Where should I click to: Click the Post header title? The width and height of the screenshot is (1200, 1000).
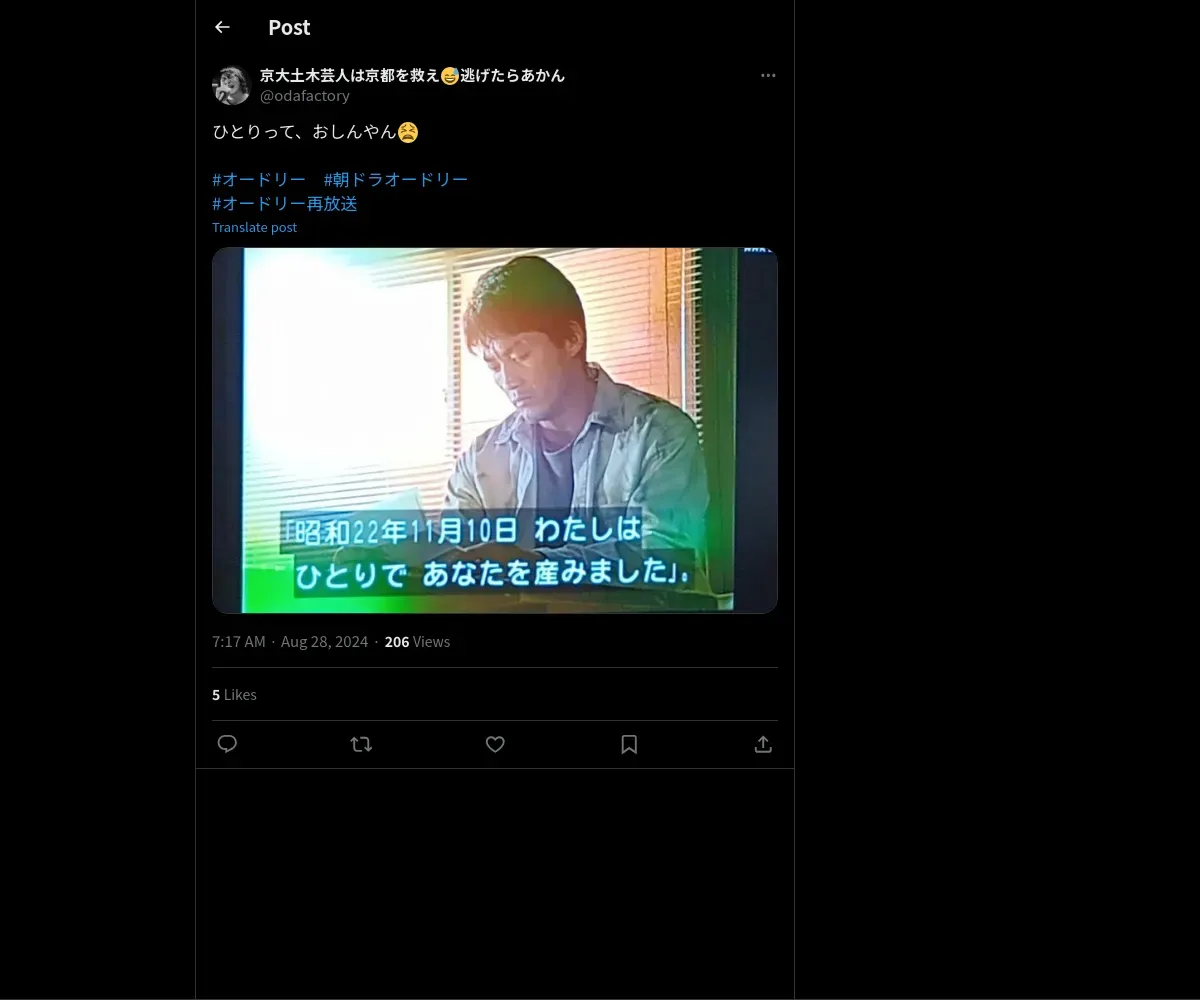289,27
